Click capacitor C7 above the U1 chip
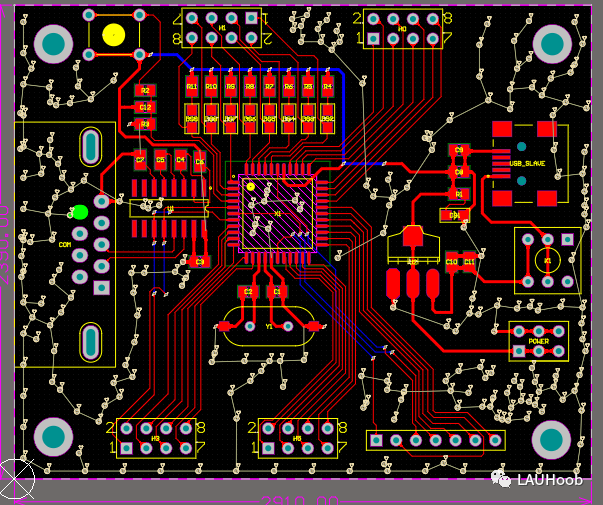 tap(140, 160)
